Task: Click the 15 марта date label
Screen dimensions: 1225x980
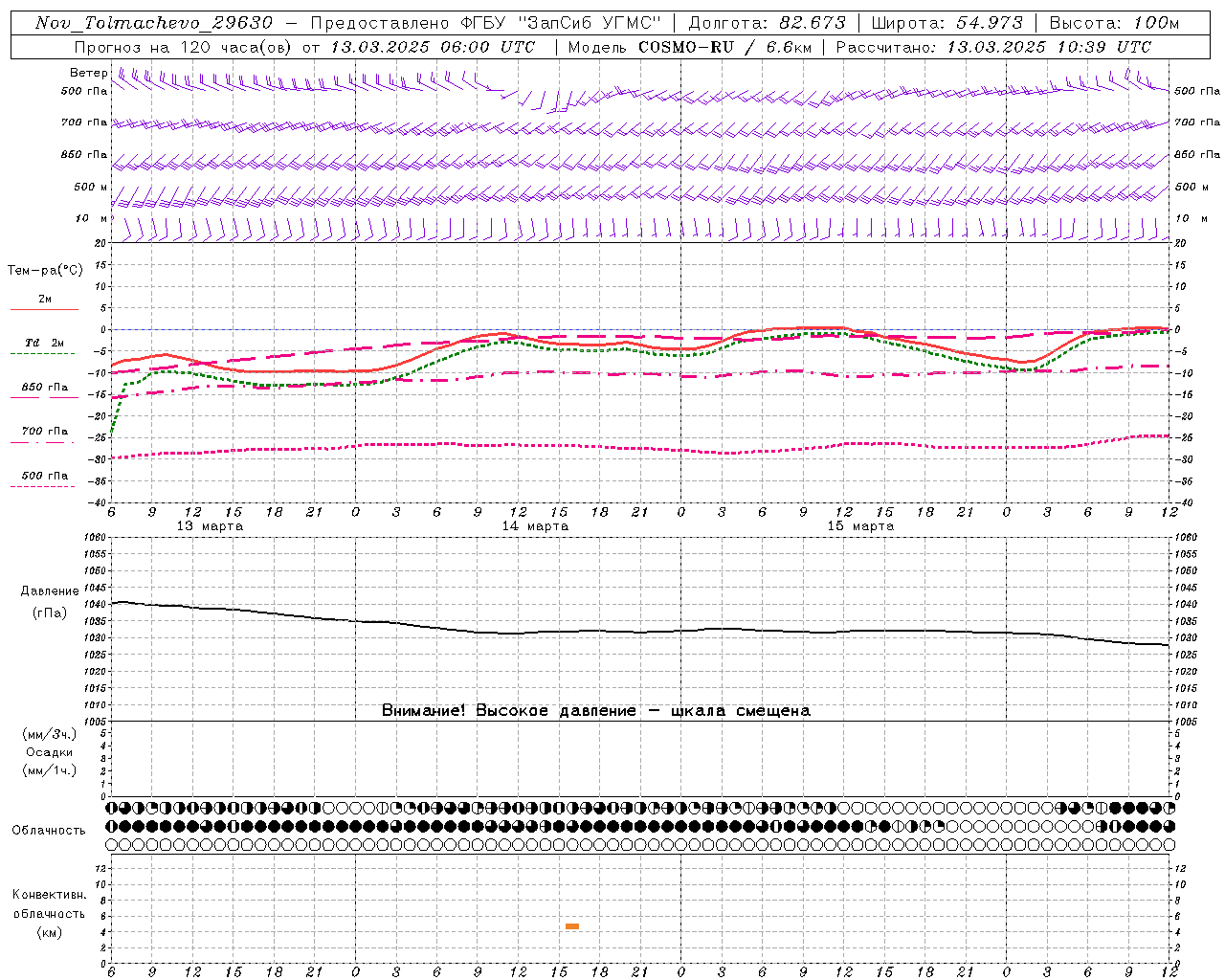Action: point(860,526)
